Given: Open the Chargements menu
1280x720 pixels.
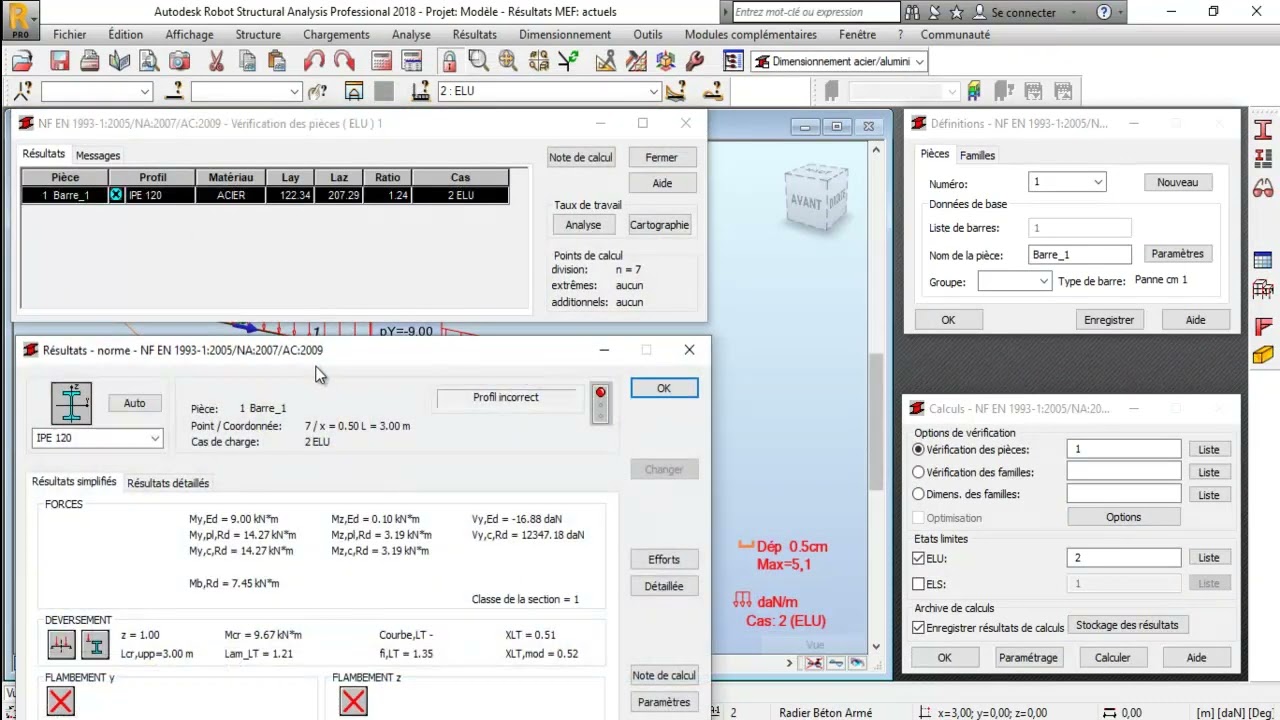Looking at the screenshot, I should pyautogui.click(x=336, y=34).
